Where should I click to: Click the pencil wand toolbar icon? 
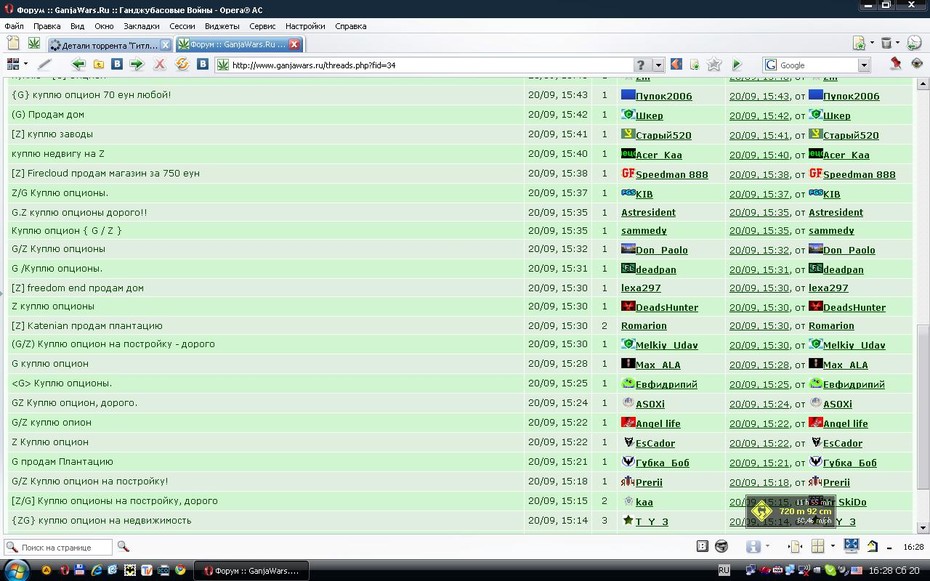[44, 64]
